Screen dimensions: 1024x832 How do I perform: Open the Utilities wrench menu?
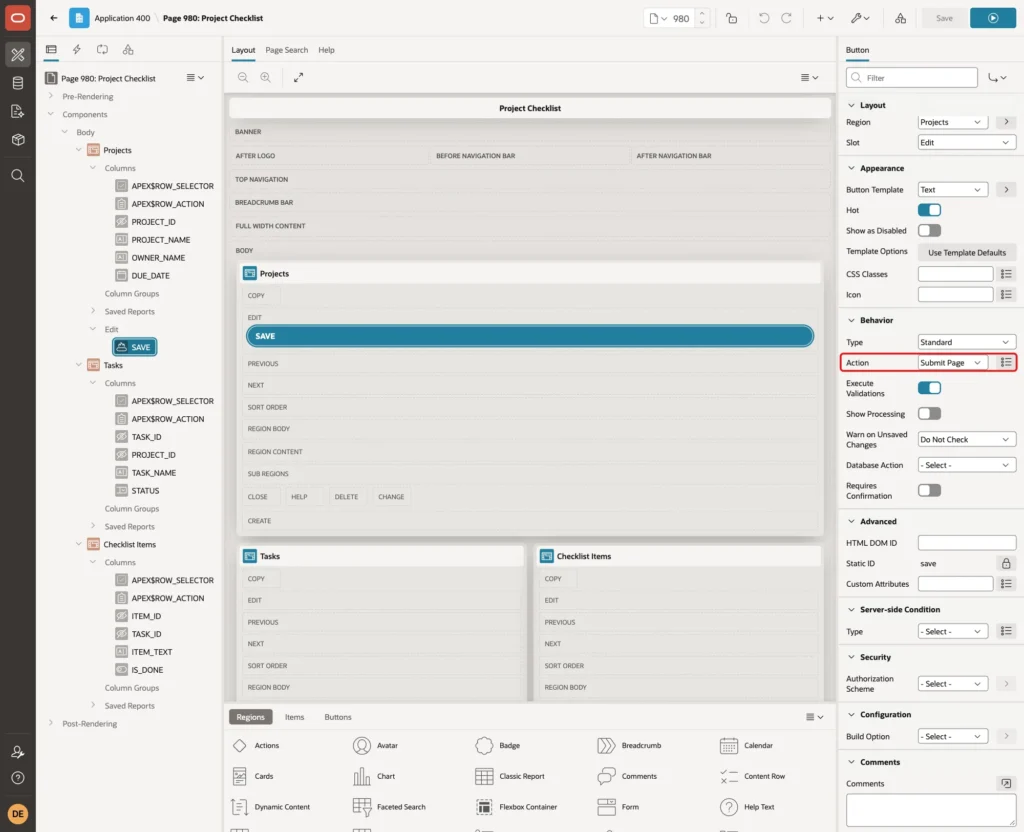click(x=859, y=18)
